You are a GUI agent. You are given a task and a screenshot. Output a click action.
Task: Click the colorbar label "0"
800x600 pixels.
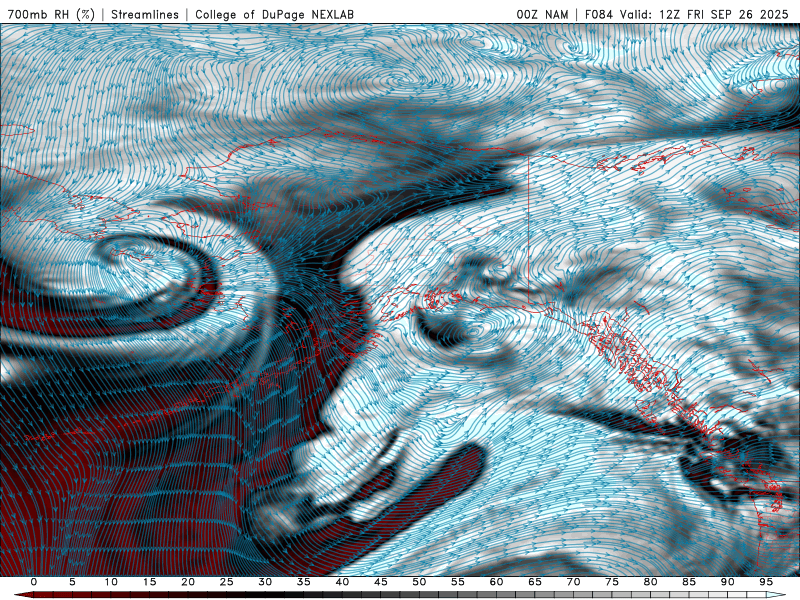34,582
